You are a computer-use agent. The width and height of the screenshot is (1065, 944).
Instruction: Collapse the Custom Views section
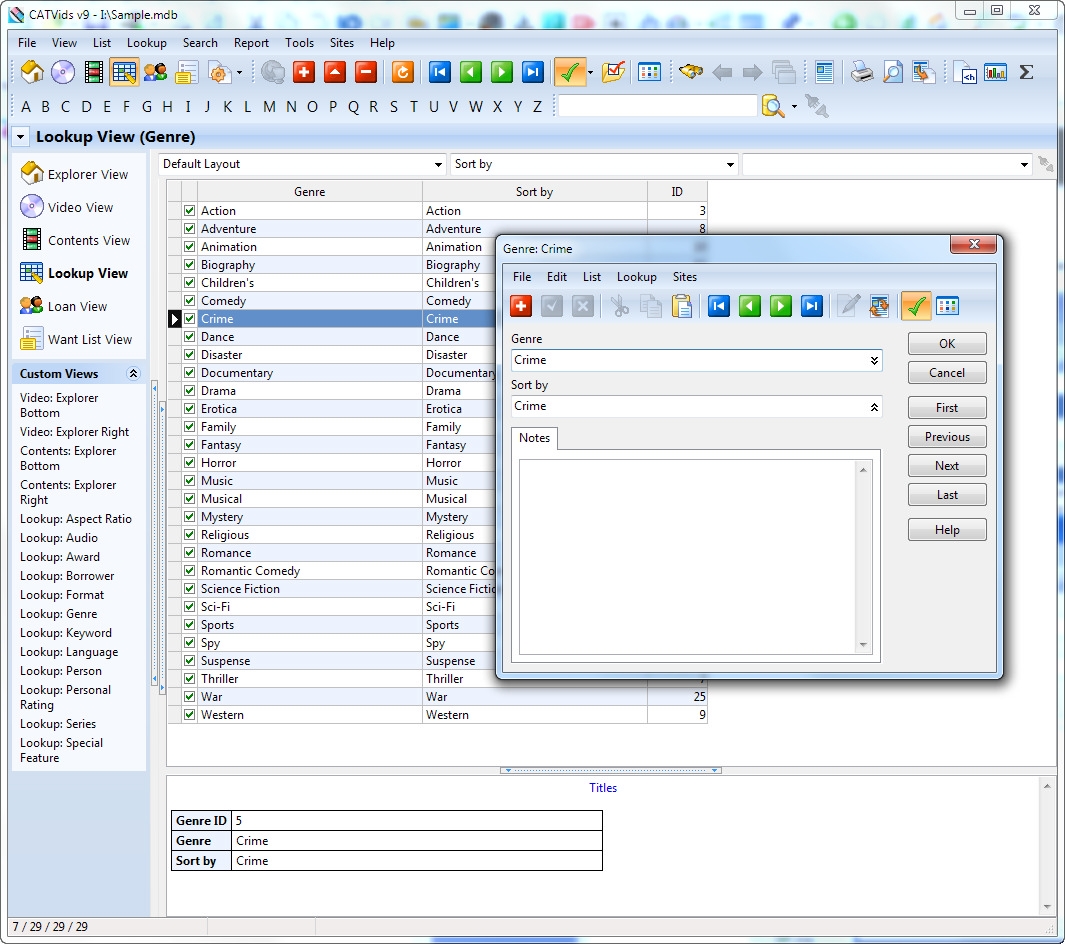pyautogui.click(x=133, y=374)
